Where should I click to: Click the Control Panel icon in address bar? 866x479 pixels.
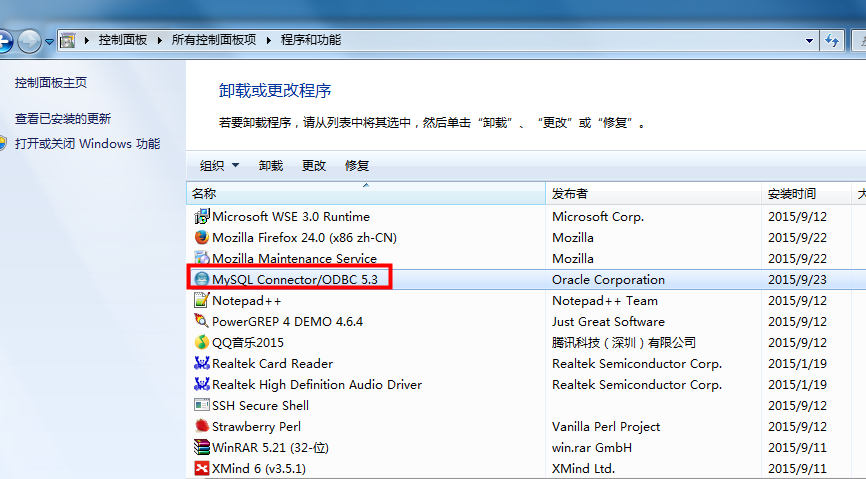click(x=67, y=40)
